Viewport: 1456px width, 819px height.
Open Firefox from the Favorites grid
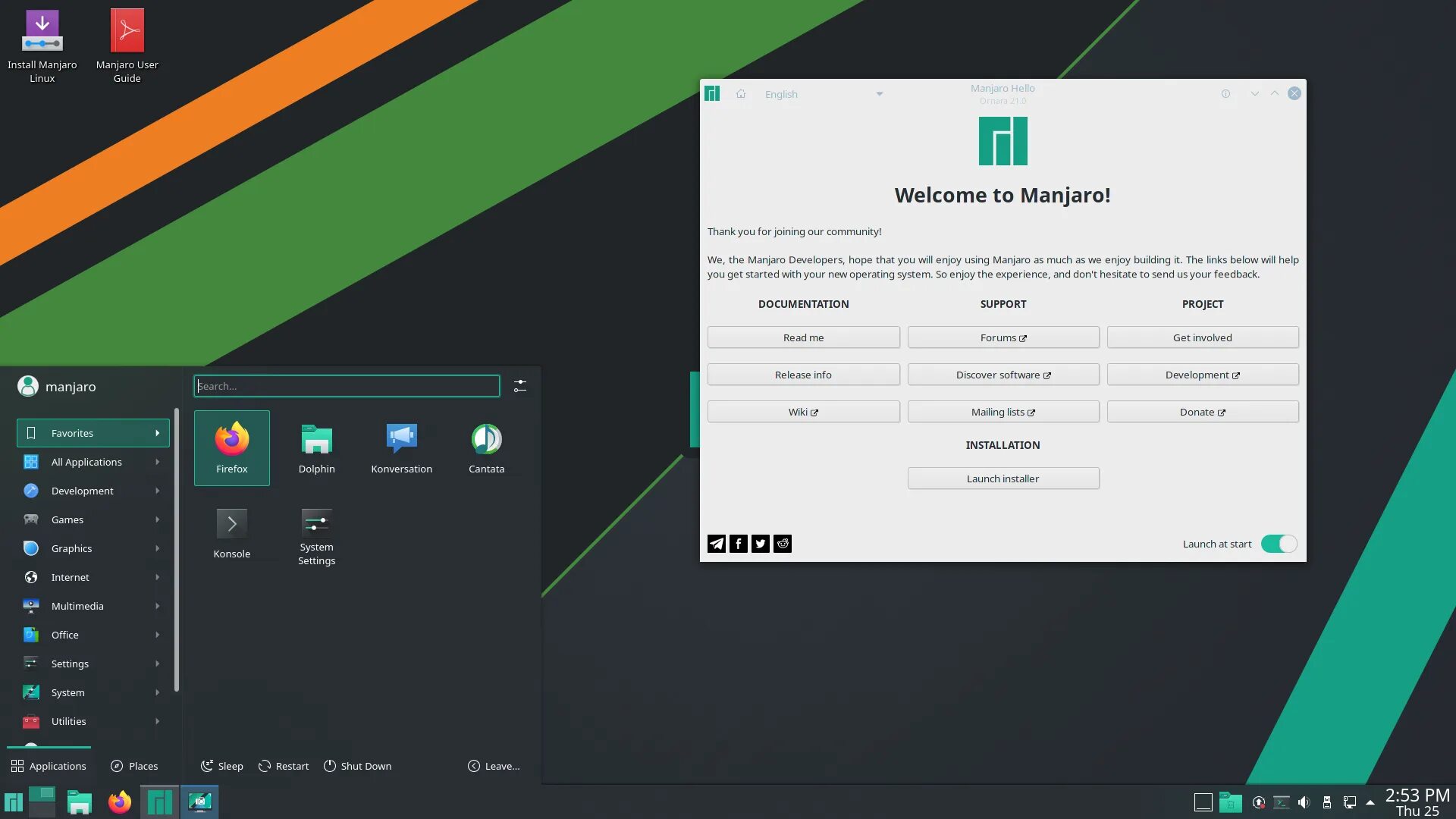coord(231,447)
